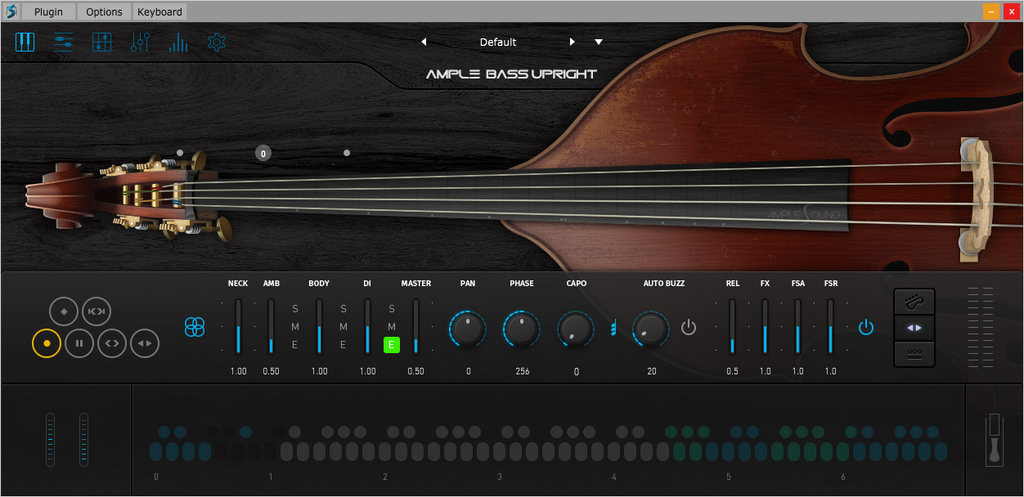The image size is (1024, 497).
Task: Click the FSR slider
Action: 831,327
